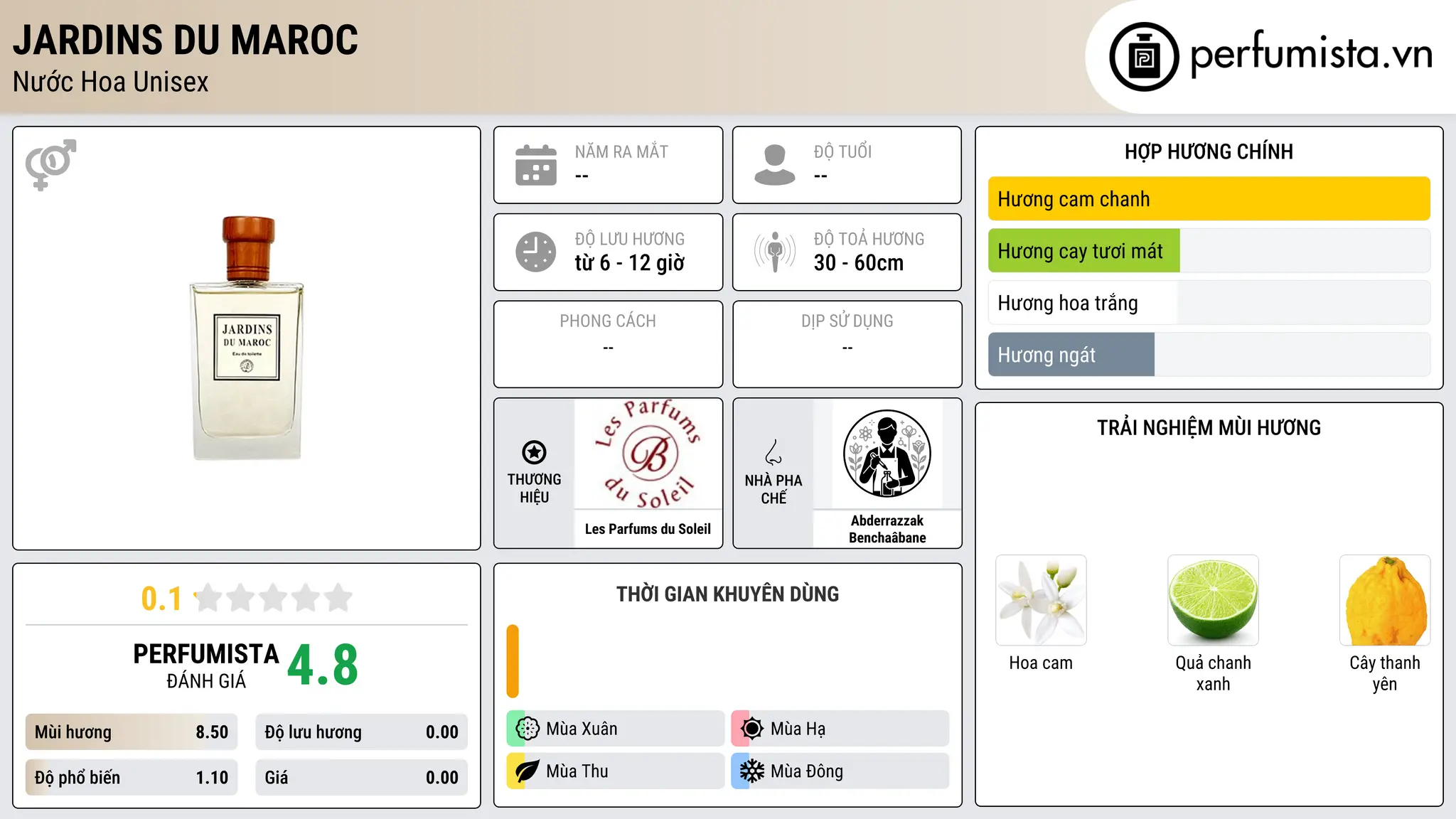Click the Mùa Xuân season button
Viewport: 1456px width, 819px height.
[616, 729]
